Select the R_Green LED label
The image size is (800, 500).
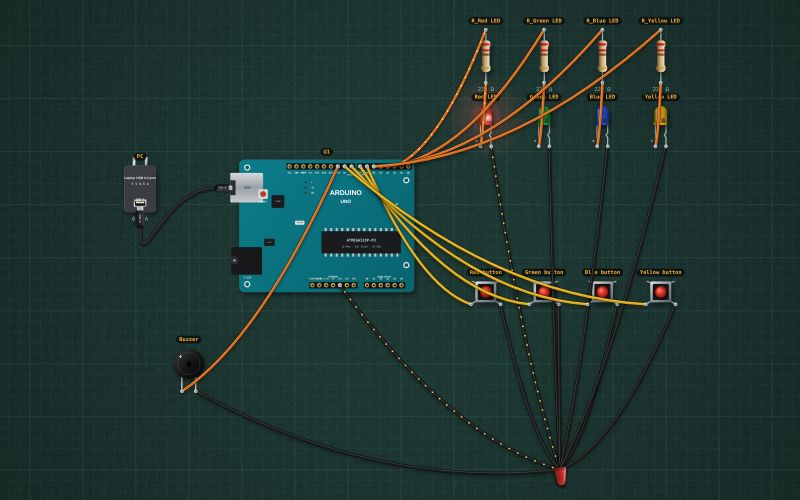coord(544,21)
